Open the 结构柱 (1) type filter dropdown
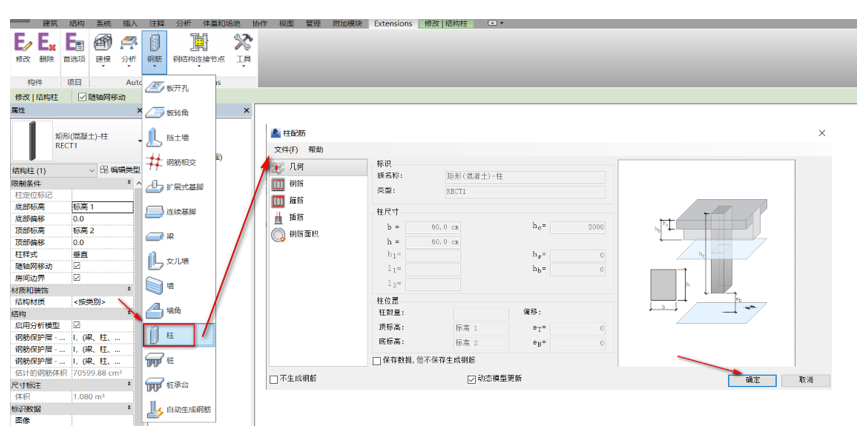This screenshot has height=447, width=862. click(x=93, y=170)
